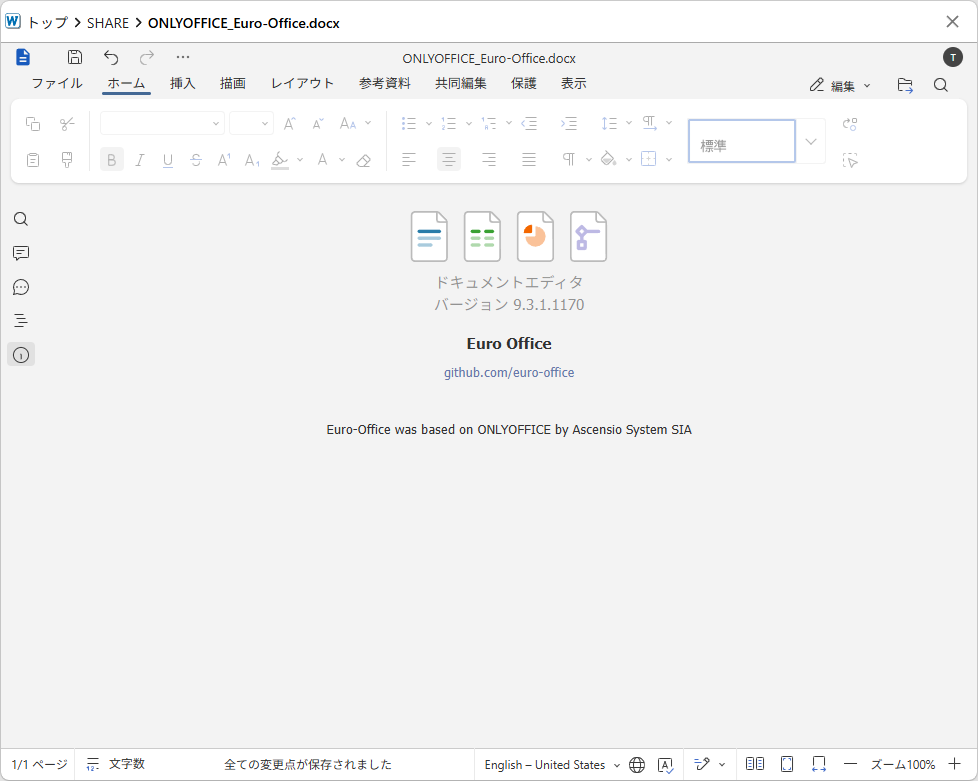Align text left
Image resolution: width=978 pixels, height=781 pixels.
(409, 160)
